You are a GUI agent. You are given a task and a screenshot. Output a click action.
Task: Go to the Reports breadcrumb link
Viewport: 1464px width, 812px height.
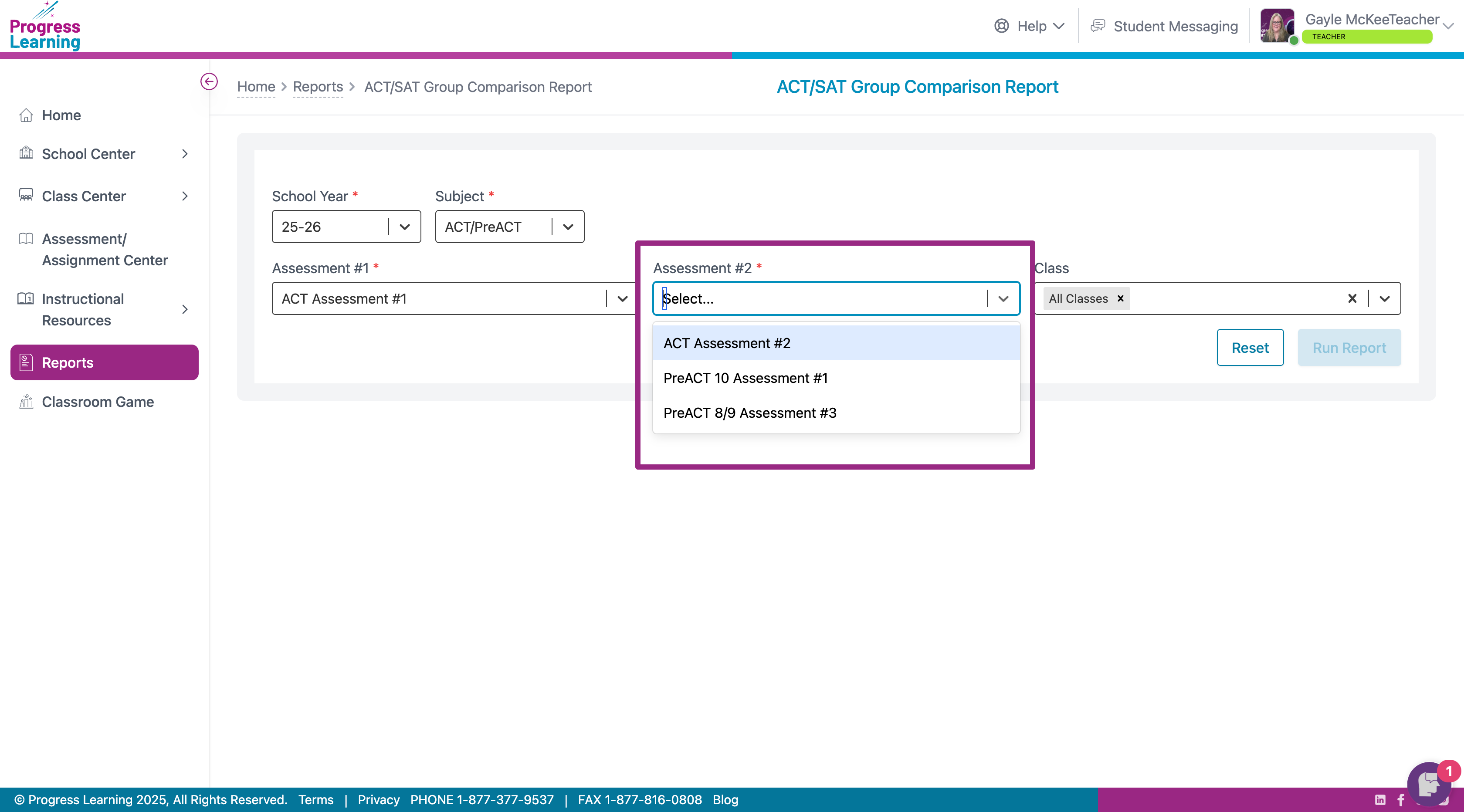pyautogui.click(x=318, y=87)
